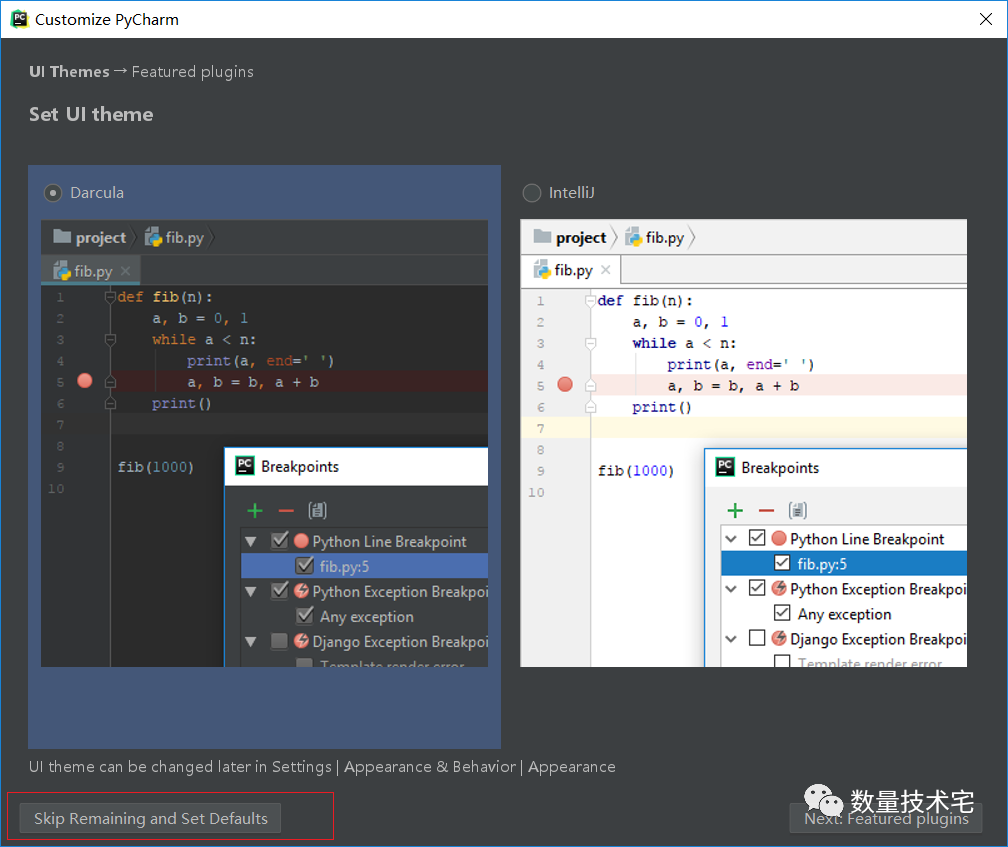Image resolution: width=1008 pixels, height=847 pixels.
Task: Click the red minus icon in Darcula preview
Action: coord(286,511)
